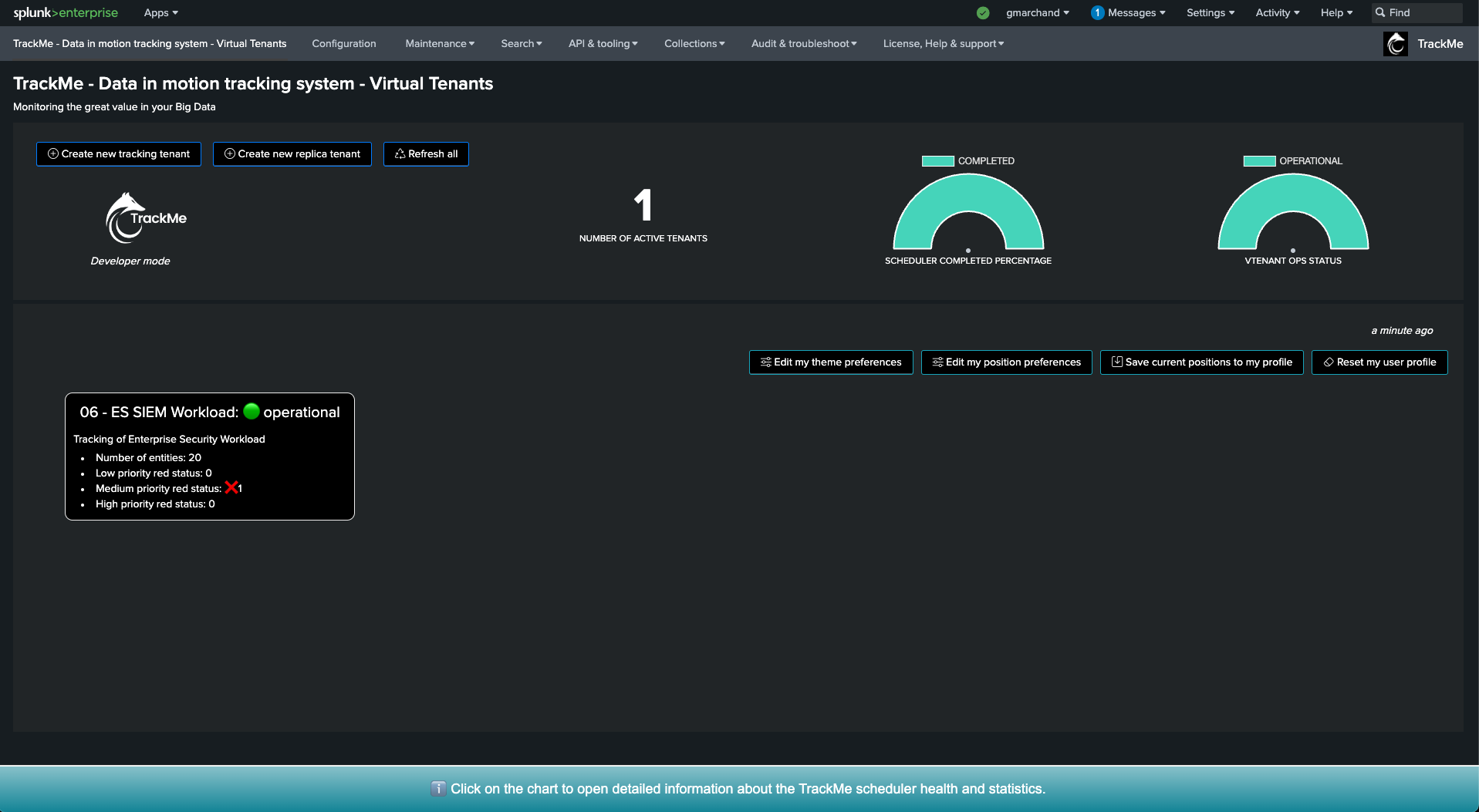Expand License, Help & support menu
The height and width of the screenshot is (812, 1479).
pos(944,43)
